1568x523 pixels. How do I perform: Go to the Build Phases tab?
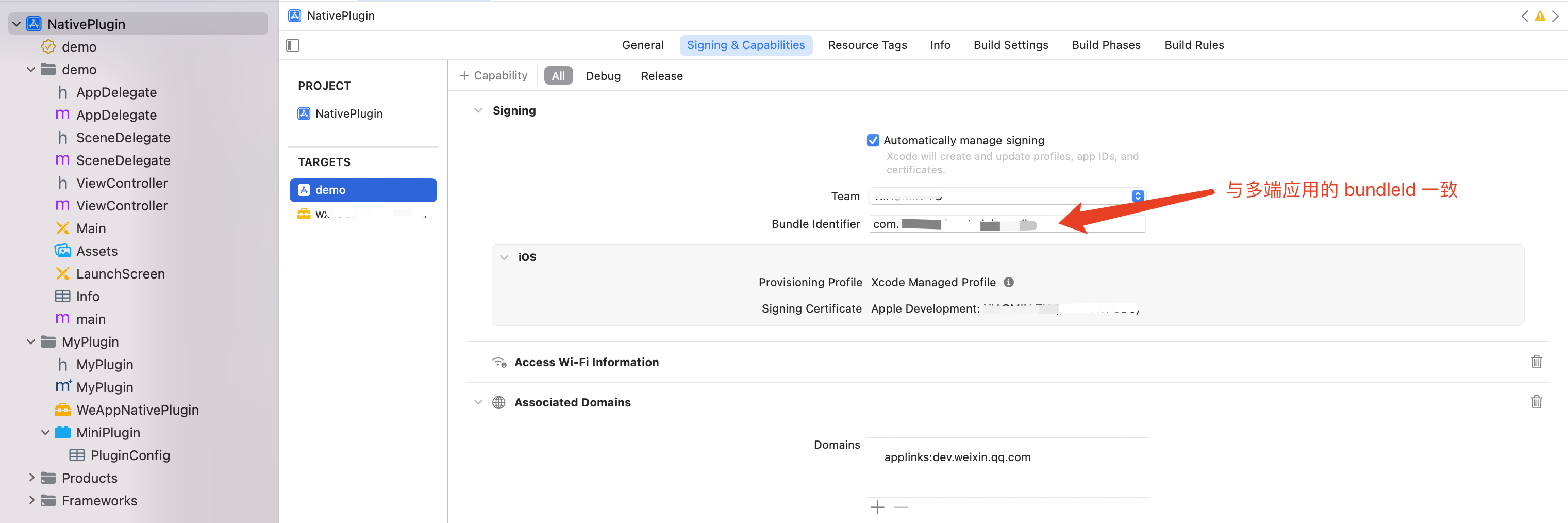pos(1106,45)
